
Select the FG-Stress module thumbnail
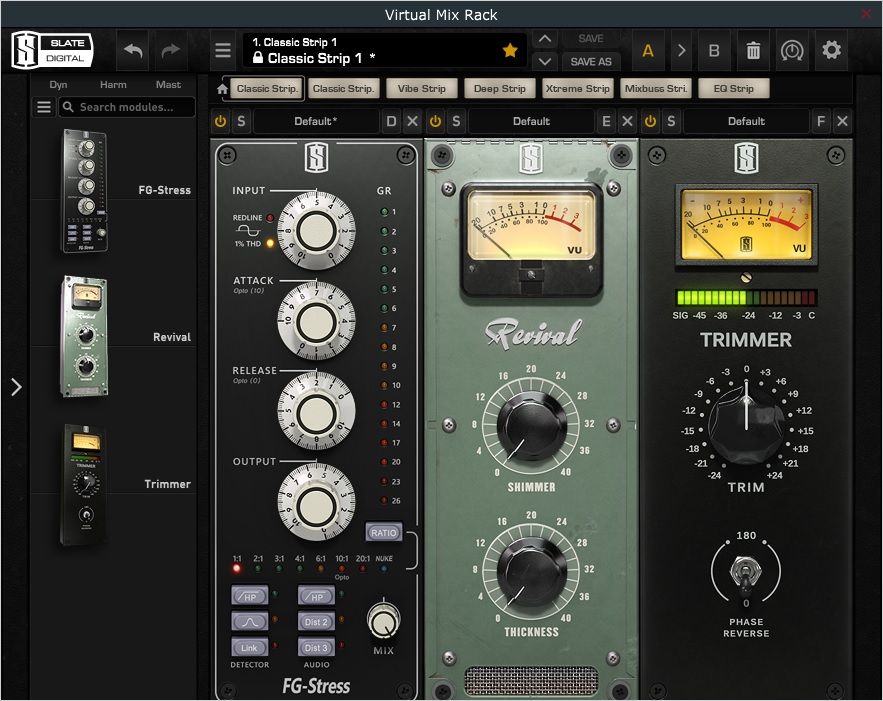point(84,190)
